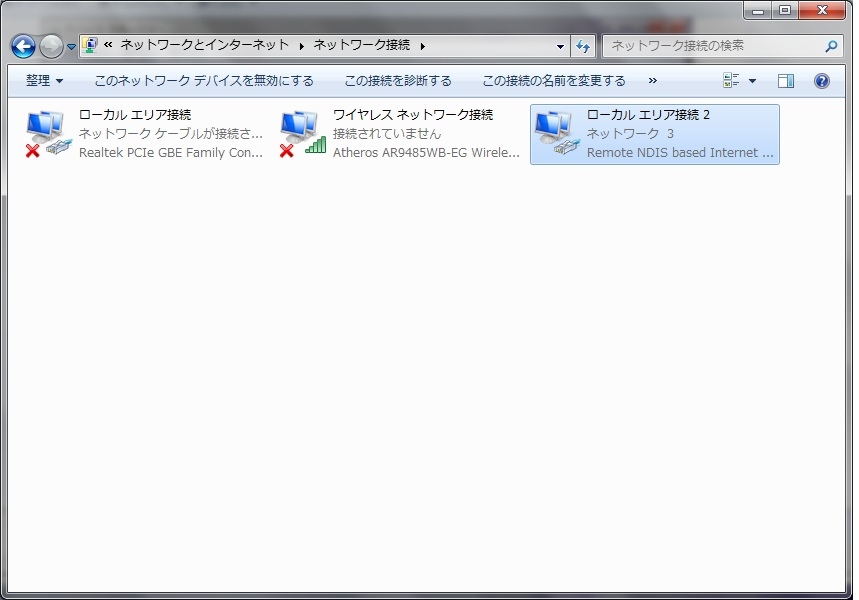Expand arrow after ネットワークとインターネット breadcrumb
Viewport: 859px width, 600px height.
(301, 46)
